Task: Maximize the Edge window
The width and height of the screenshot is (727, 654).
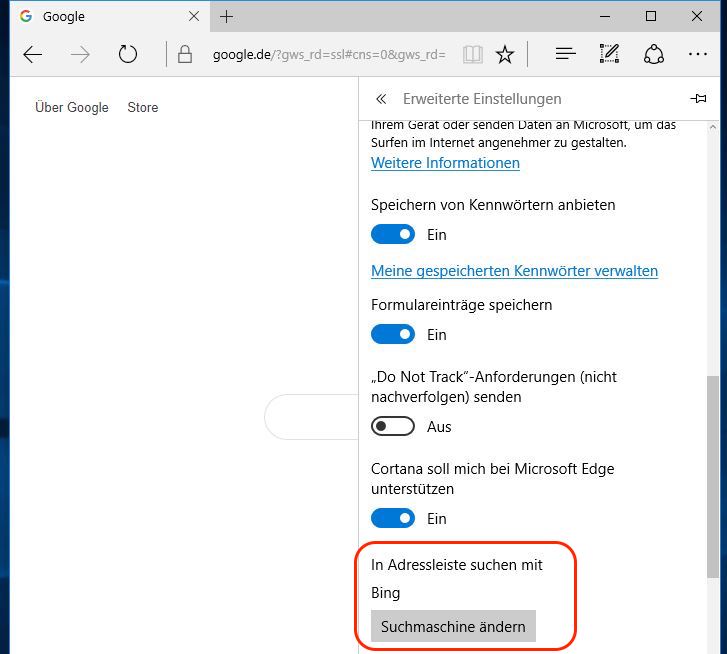Action: (651, 16)
